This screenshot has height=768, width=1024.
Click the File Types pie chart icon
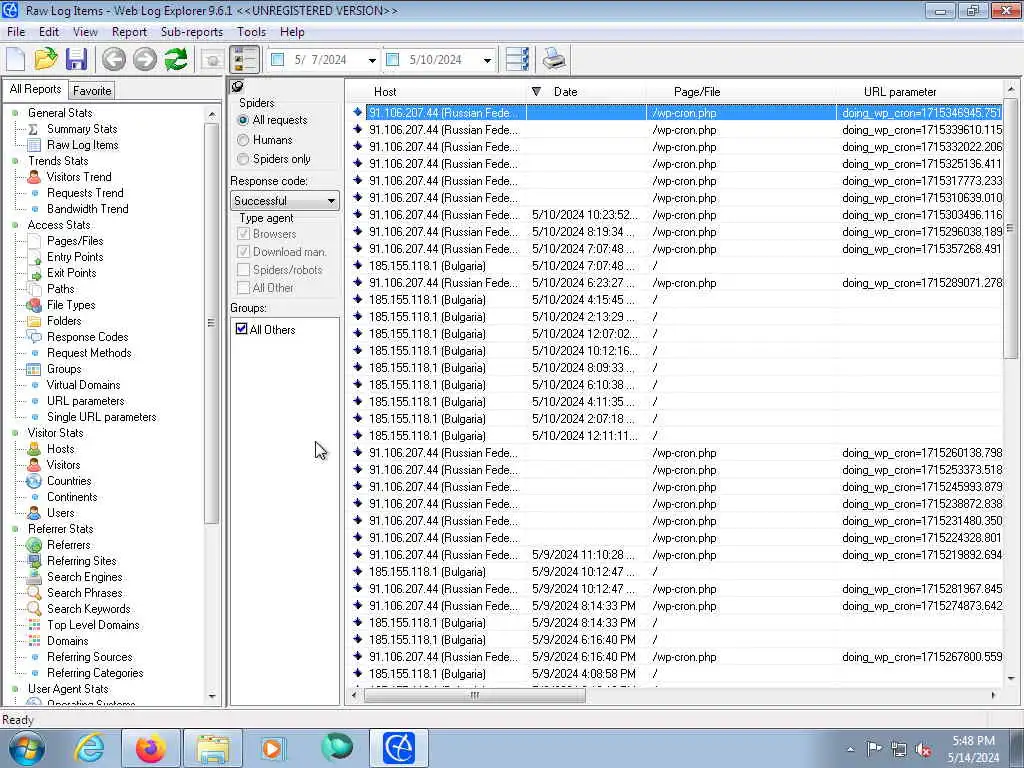pyautogui.click(x=34, y=305)
